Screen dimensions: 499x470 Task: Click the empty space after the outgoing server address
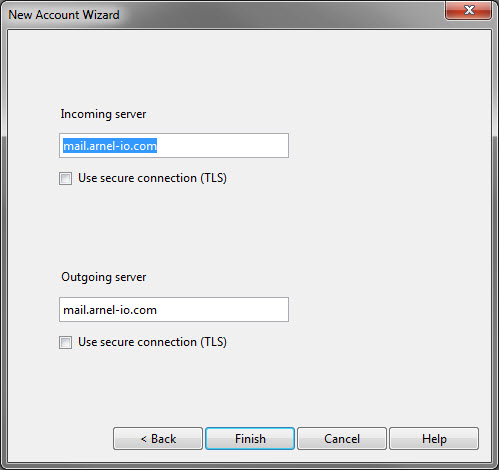click(222, 310)
